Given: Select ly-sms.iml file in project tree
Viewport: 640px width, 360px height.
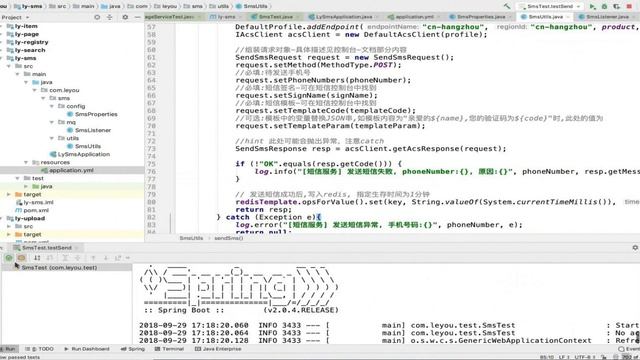Looking at the screenshot, I should 34,202.
